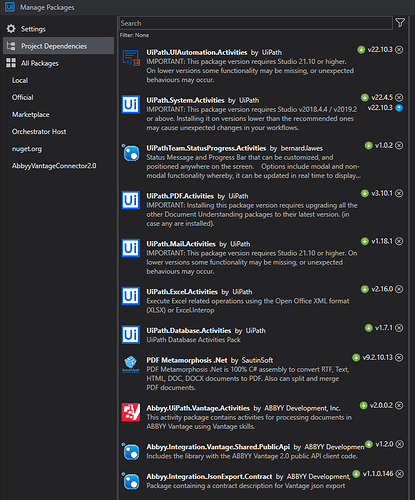Image resolution: width=415 pixels, height=500 pixels.
Task: Click green installed icon for UiPath.UIAutomation.Activities
Action: [361, 50]
